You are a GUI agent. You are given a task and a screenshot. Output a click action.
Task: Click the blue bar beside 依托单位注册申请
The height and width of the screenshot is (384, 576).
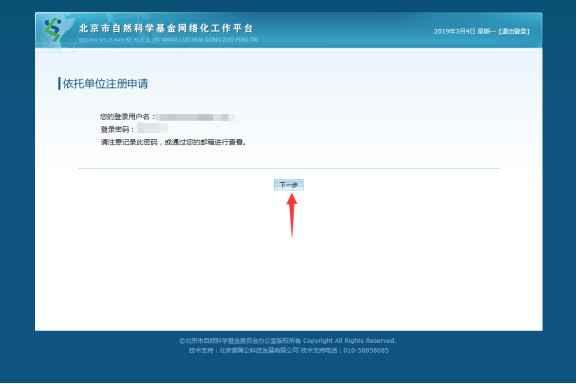pos(59,83)
